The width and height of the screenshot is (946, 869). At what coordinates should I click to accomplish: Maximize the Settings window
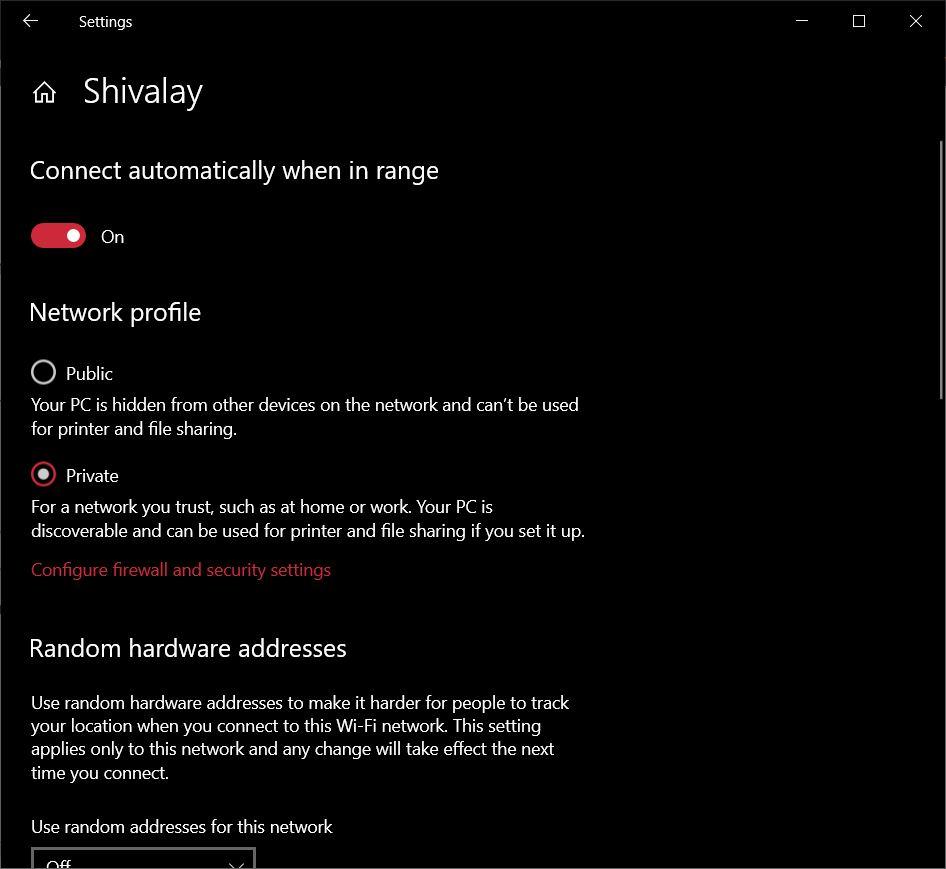858,21
